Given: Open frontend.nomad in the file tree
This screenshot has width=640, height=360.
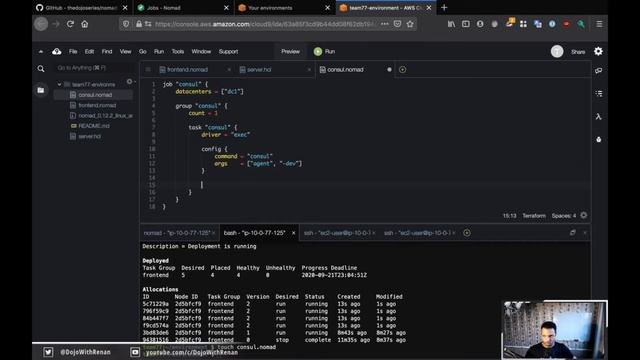Looking at the screenshot, I should (97, 105).
